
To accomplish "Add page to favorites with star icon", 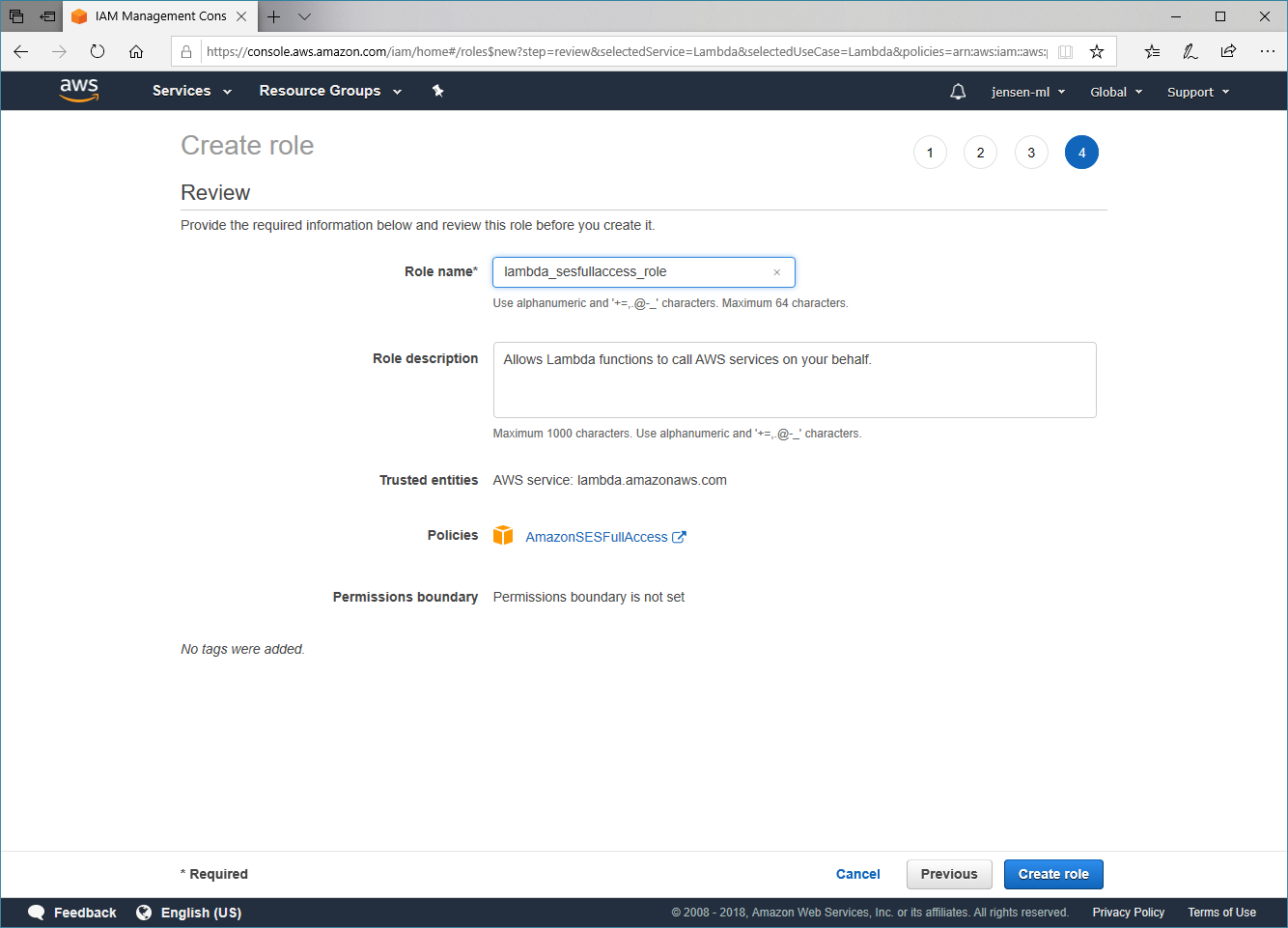I will (1097, 52).
